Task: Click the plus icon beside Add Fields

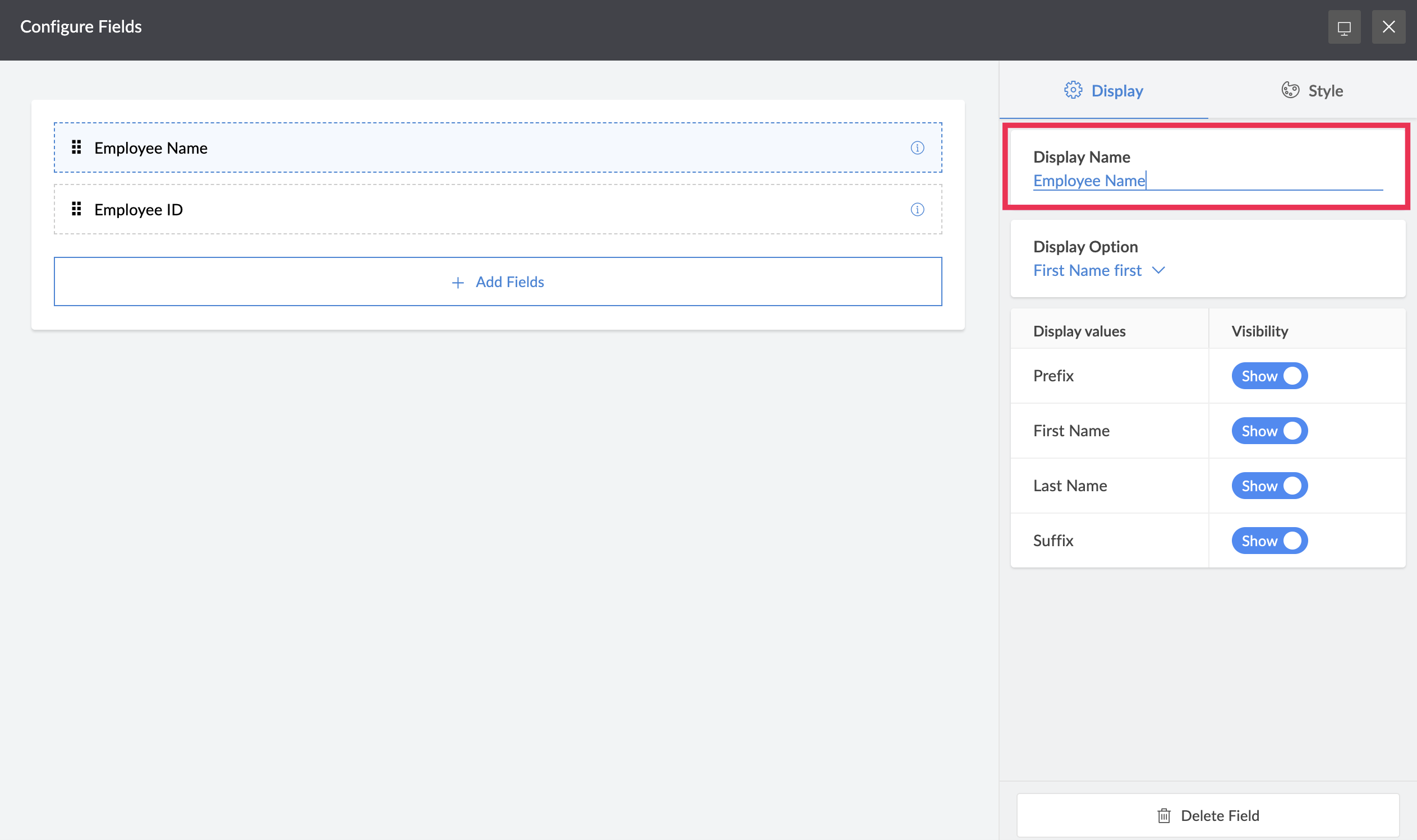Action: (458, 283)
